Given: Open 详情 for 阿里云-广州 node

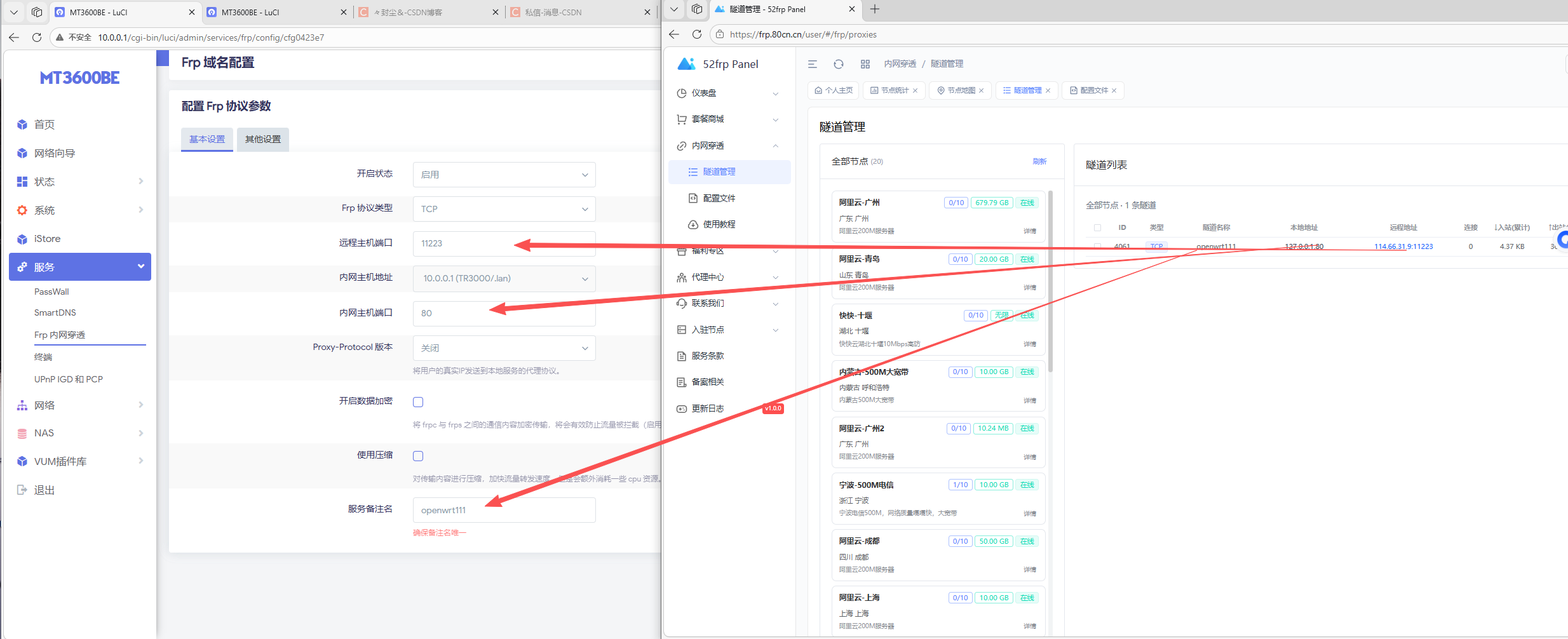Looking at the screenshot, I should tap(1030, 231).
